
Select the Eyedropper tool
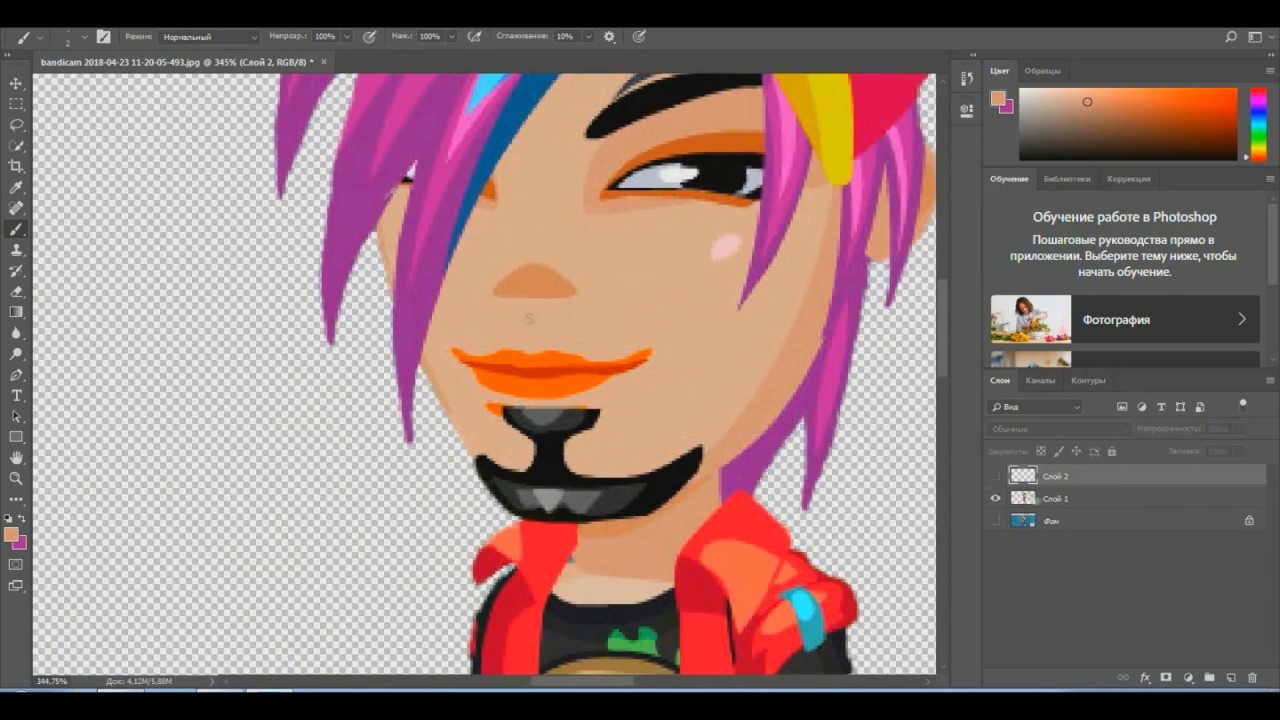click(16, 187)
